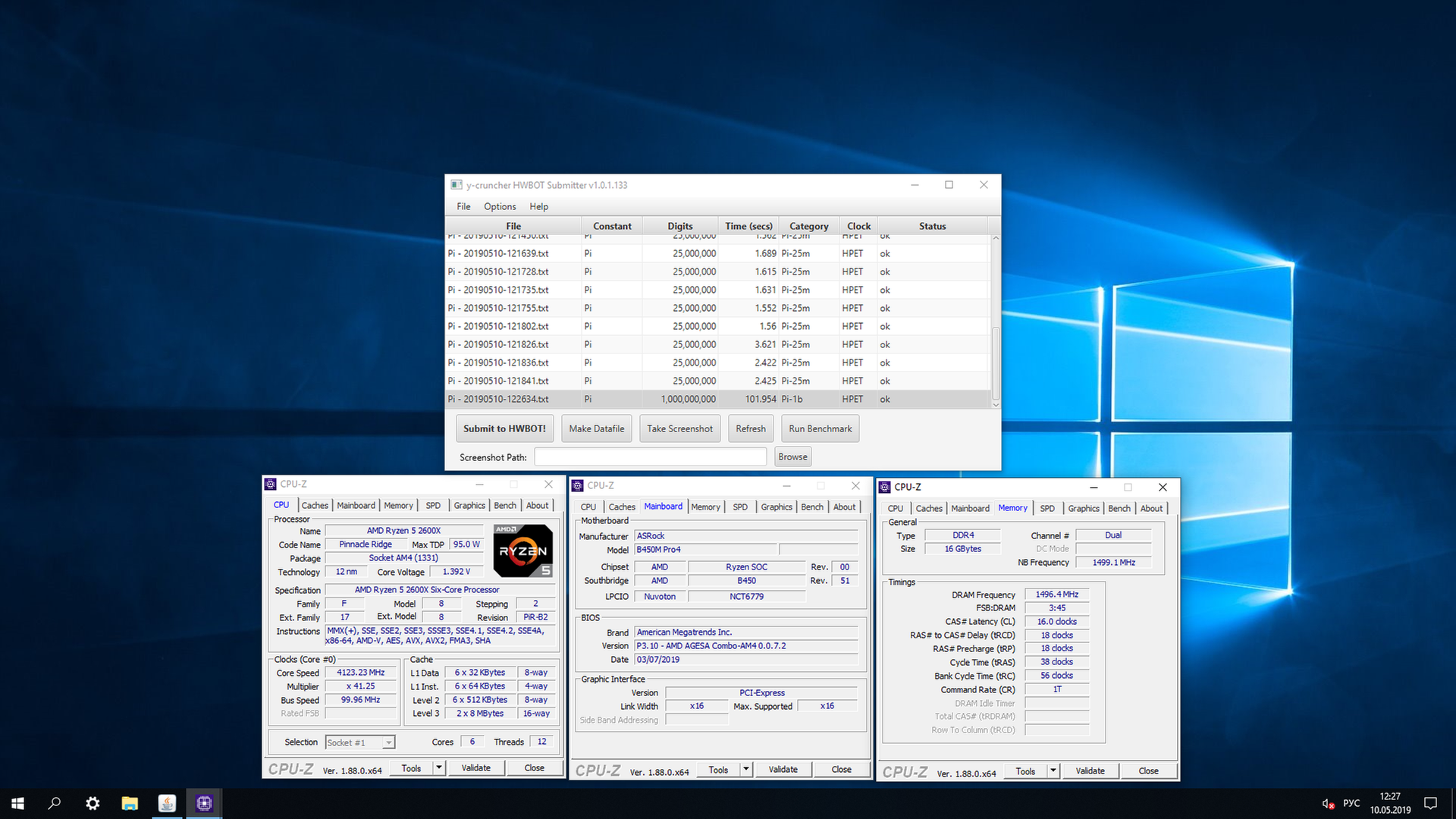Open the Help menu in y-cruncher
1456x819 pixels.
tap(538, 206)
